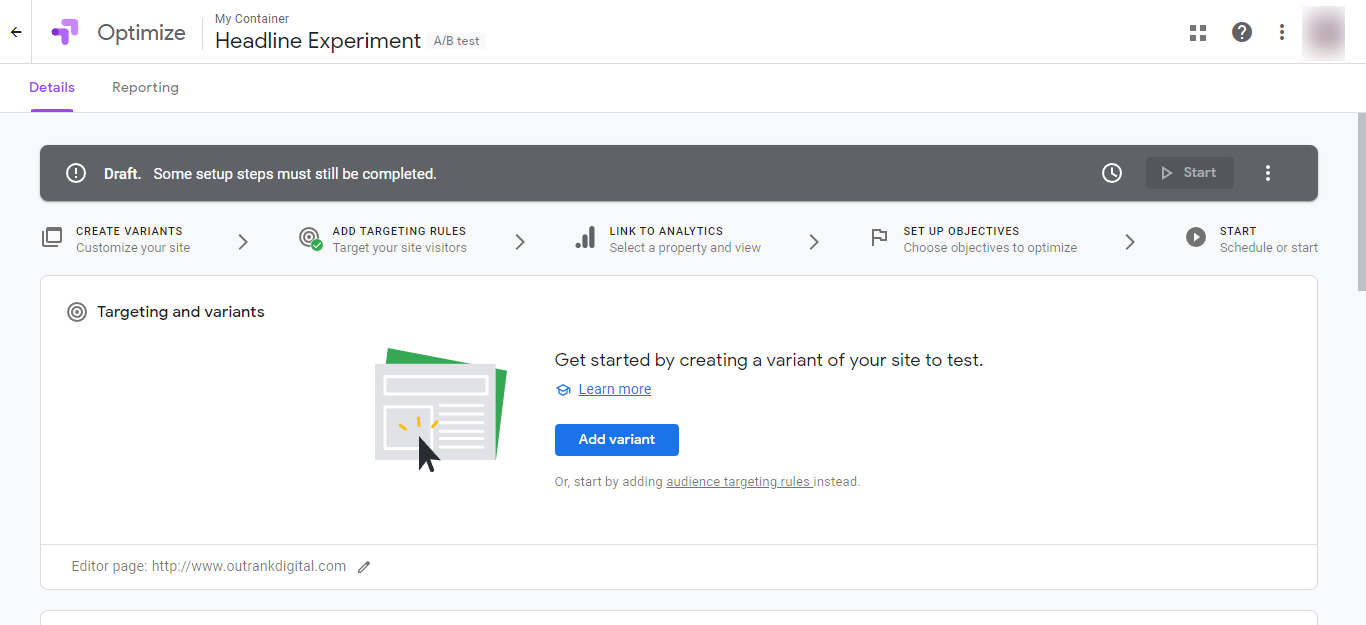Click the back arrow icon
The height and width of the screenshot is (625, 1366).
tap(16, 32)
